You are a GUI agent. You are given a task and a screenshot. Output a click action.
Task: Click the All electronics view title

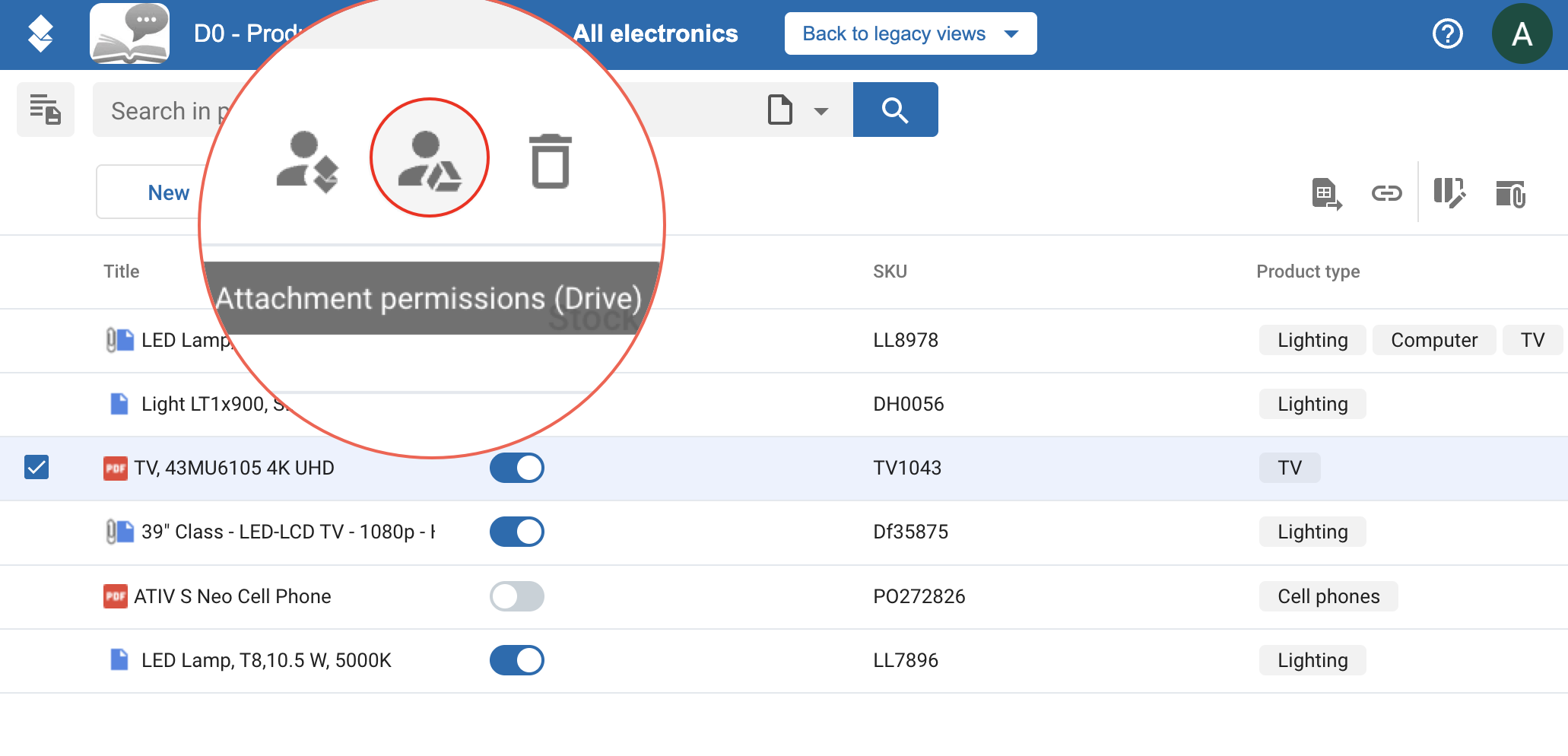[x=655, y=33]
